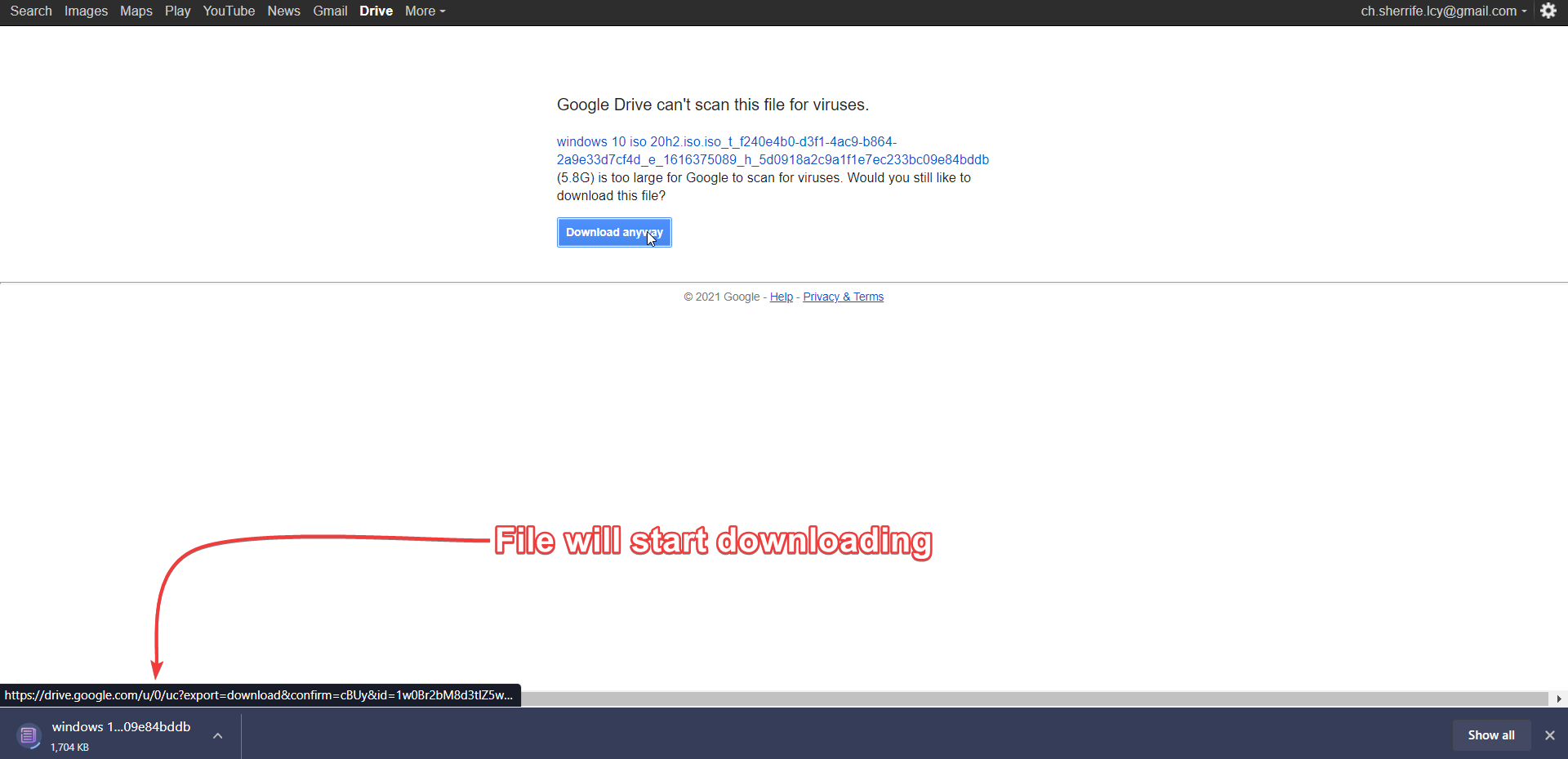1568x759 pixels.
Task: Click the settings gear icon
Action: click(1548, 11)
